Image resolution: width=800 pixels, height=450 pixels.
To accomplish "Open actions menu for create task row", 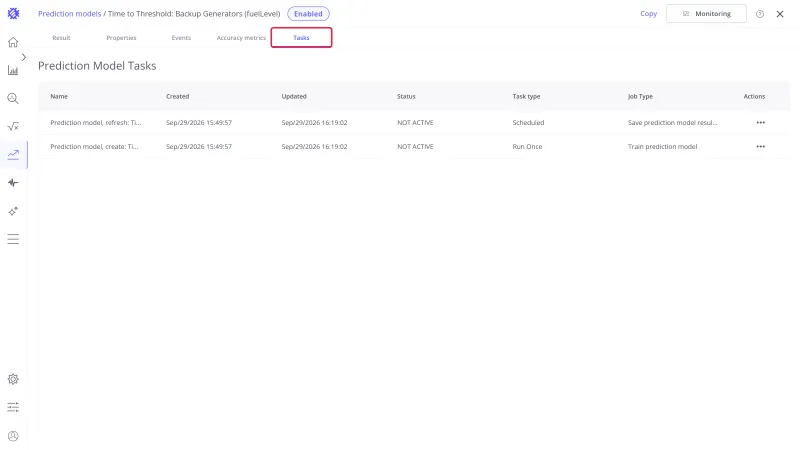I will click(760, 146).
